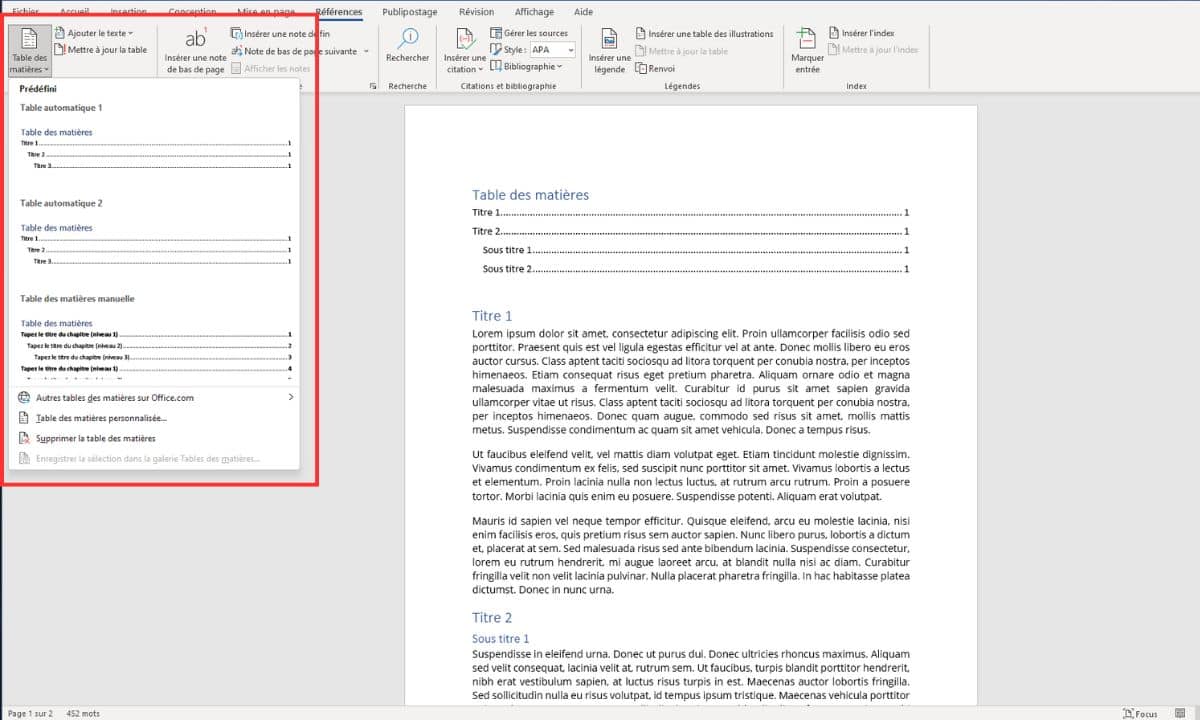
Task: Click the Supprimer la table icon
Action: pos(25,438)
